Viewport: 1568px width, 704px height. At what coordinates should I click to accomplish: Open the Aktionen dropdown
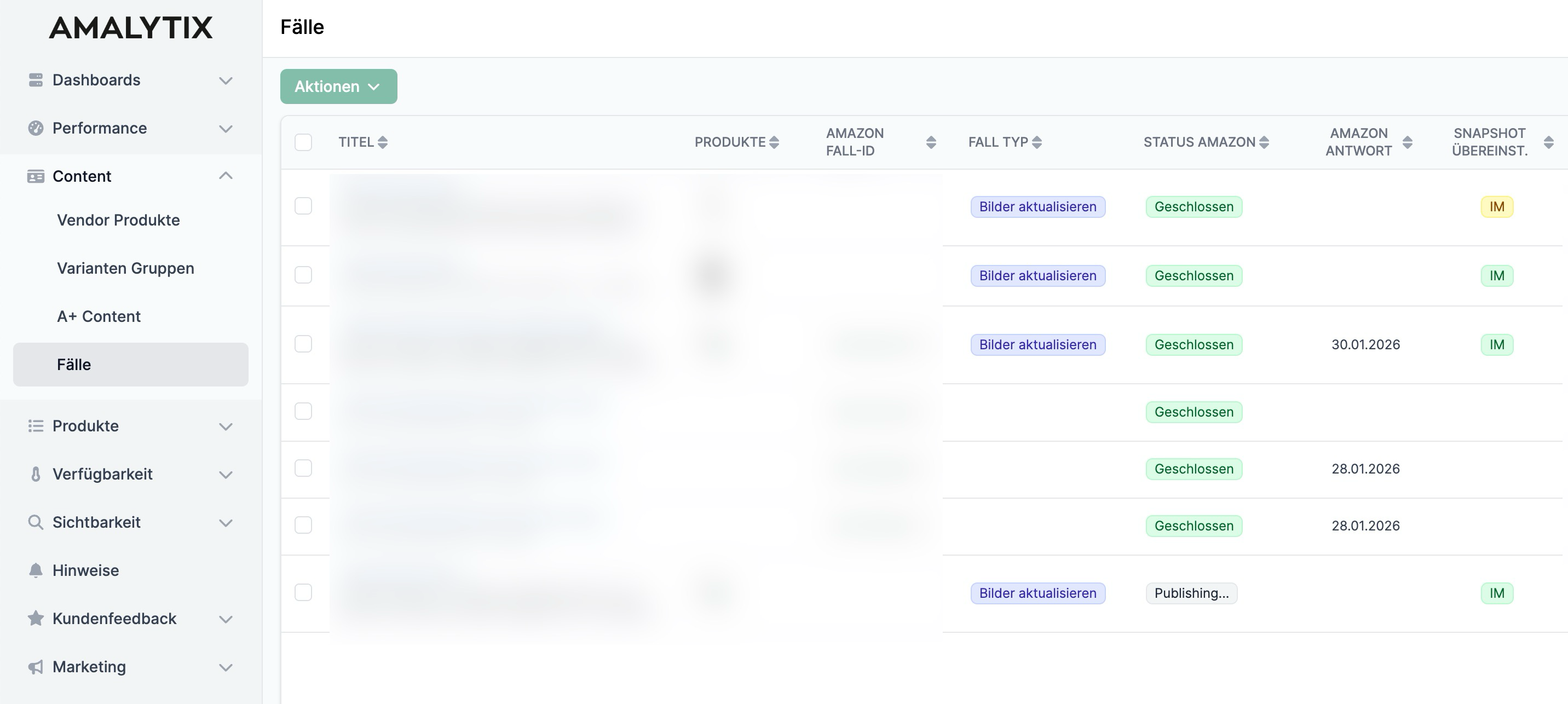[338, 86]
